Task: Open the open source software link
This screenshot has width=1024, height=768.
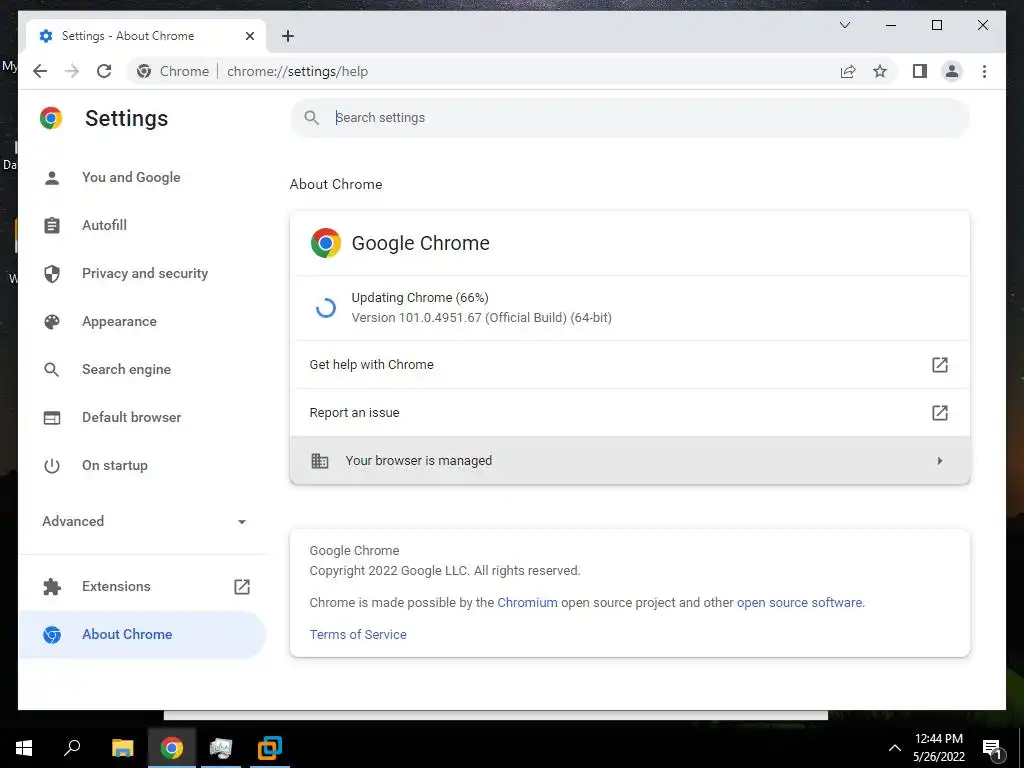Action: 799,603
